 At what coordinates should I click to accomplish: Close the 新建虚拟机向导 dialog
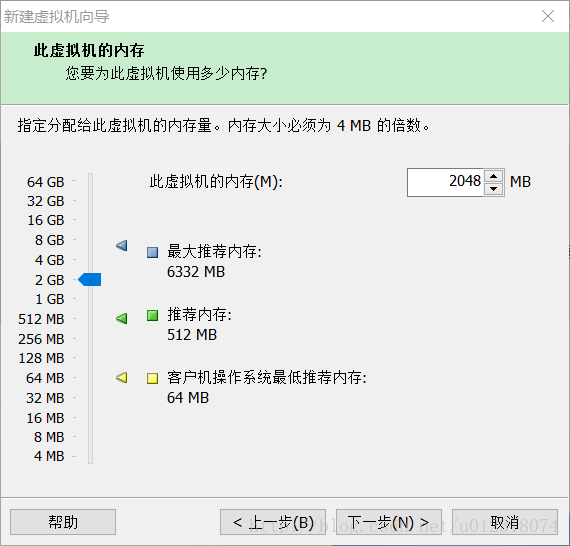pyautogui.click(x=548, y=16)
